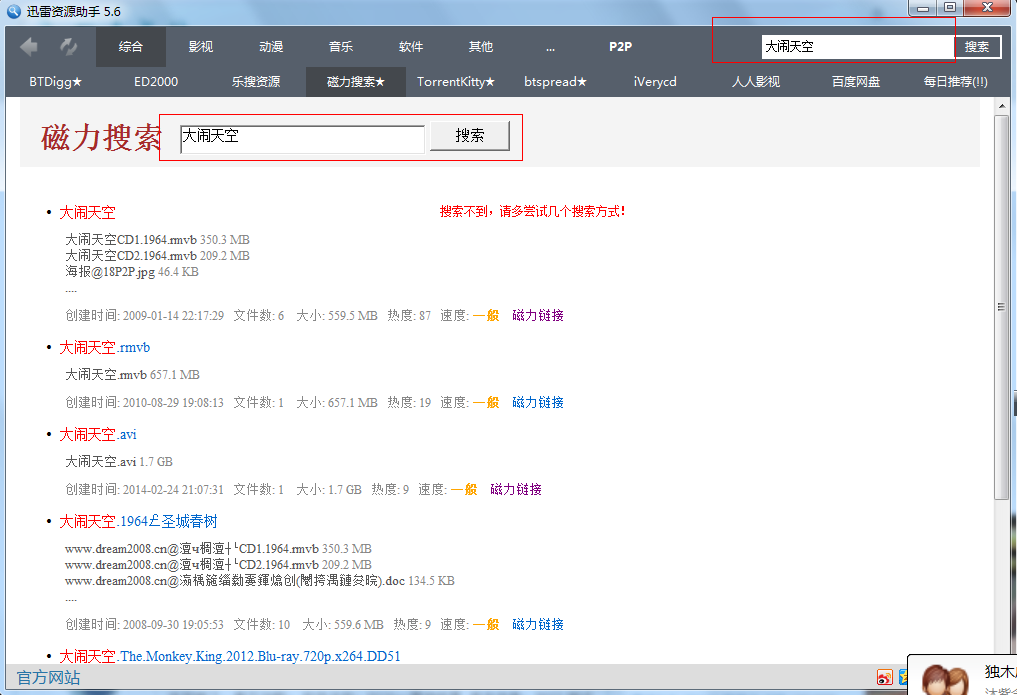Click the toolbar 搜索 button

point(977,47)
